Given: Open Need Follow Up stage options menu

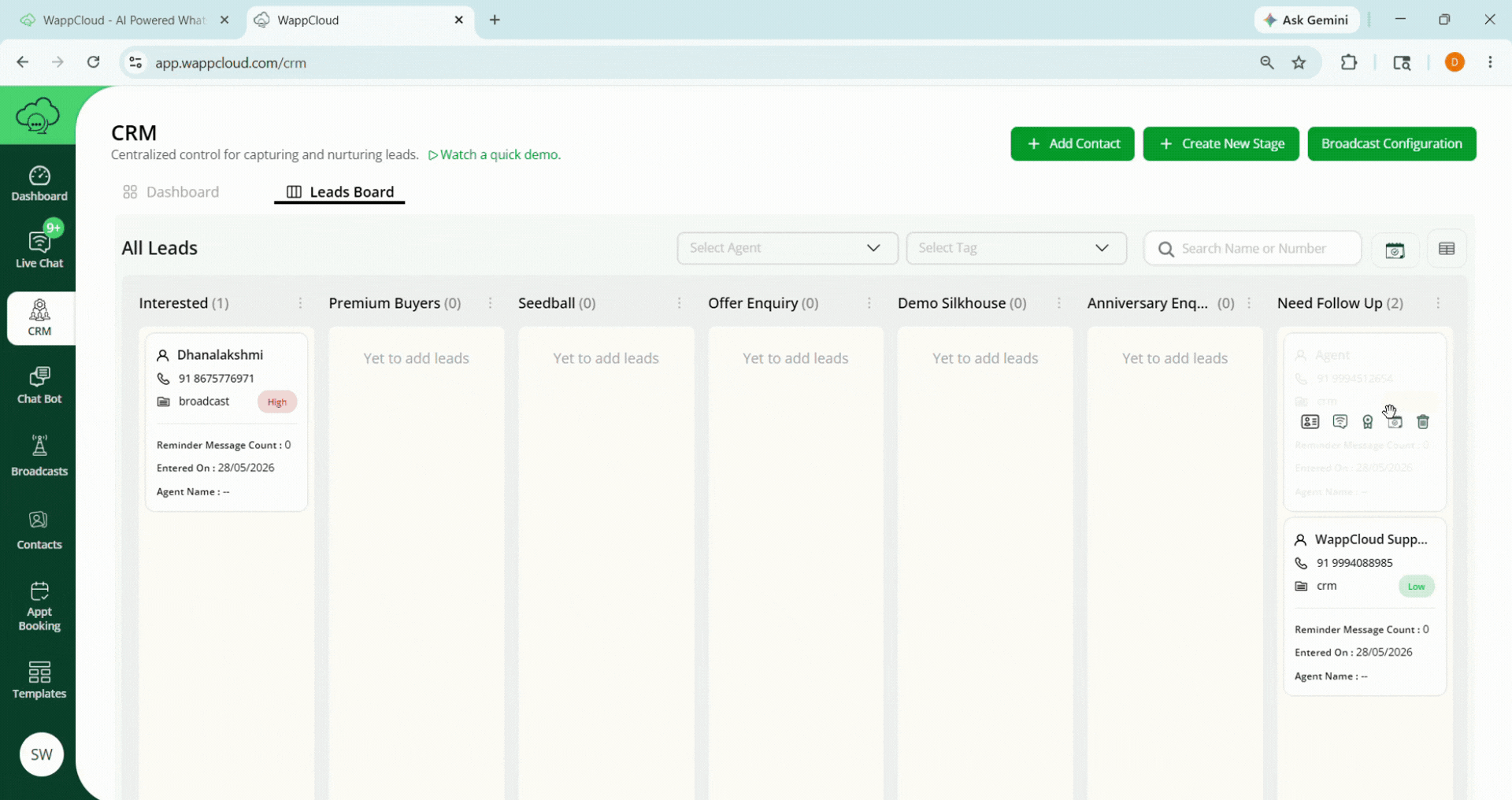Looking at the screenshot, I should tap(1438, 303).
